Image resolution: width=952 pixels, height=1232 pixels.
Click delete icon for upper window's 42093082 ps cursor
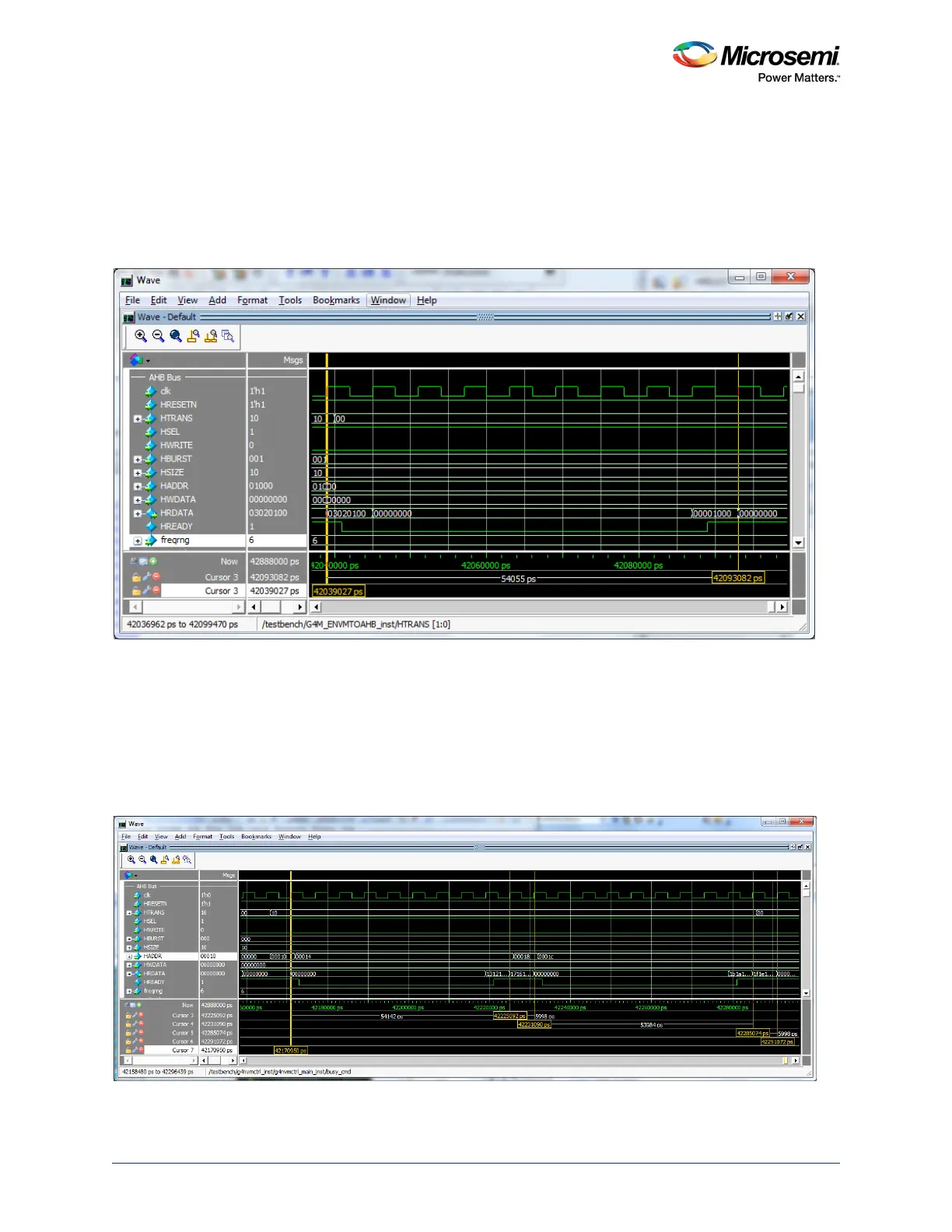[156, 577]
